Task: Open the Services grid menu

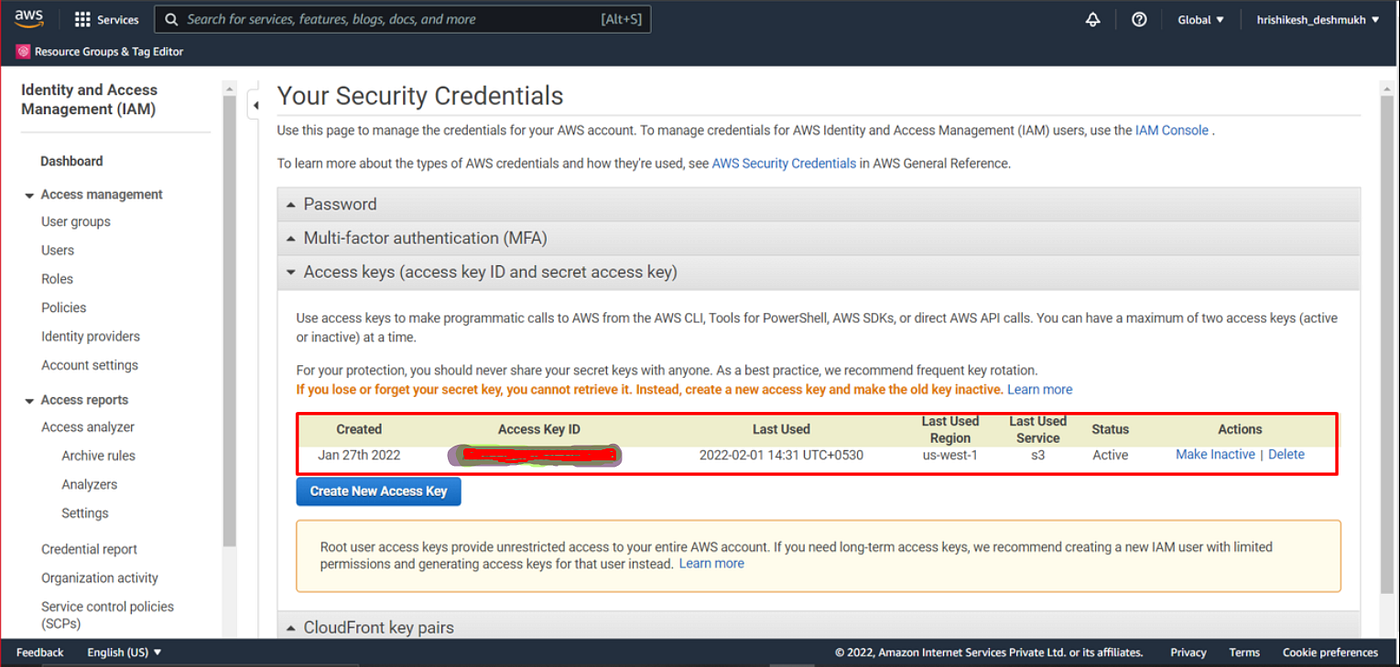Action: pos(107,20)
